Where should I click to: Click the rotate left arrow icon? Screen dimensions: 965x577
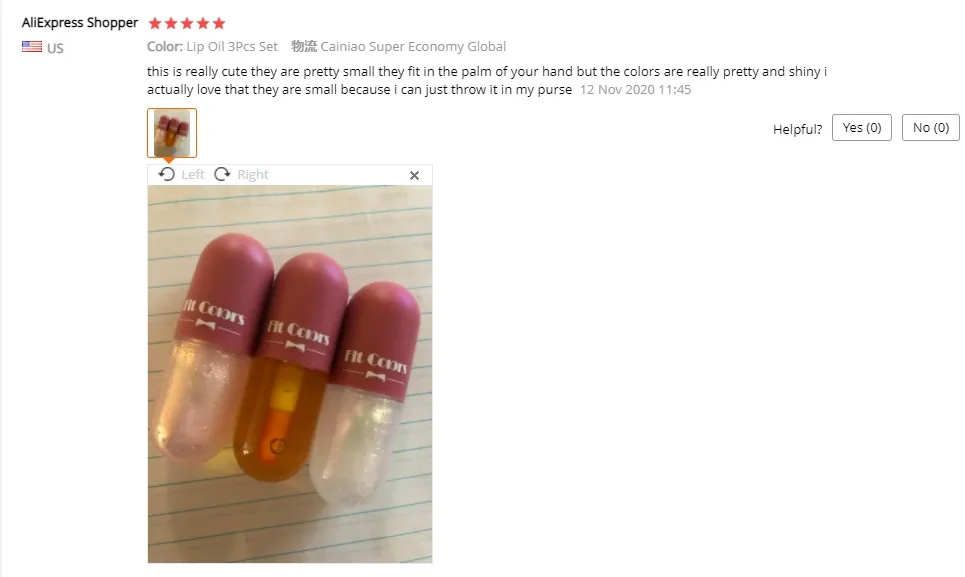[166, 175]
